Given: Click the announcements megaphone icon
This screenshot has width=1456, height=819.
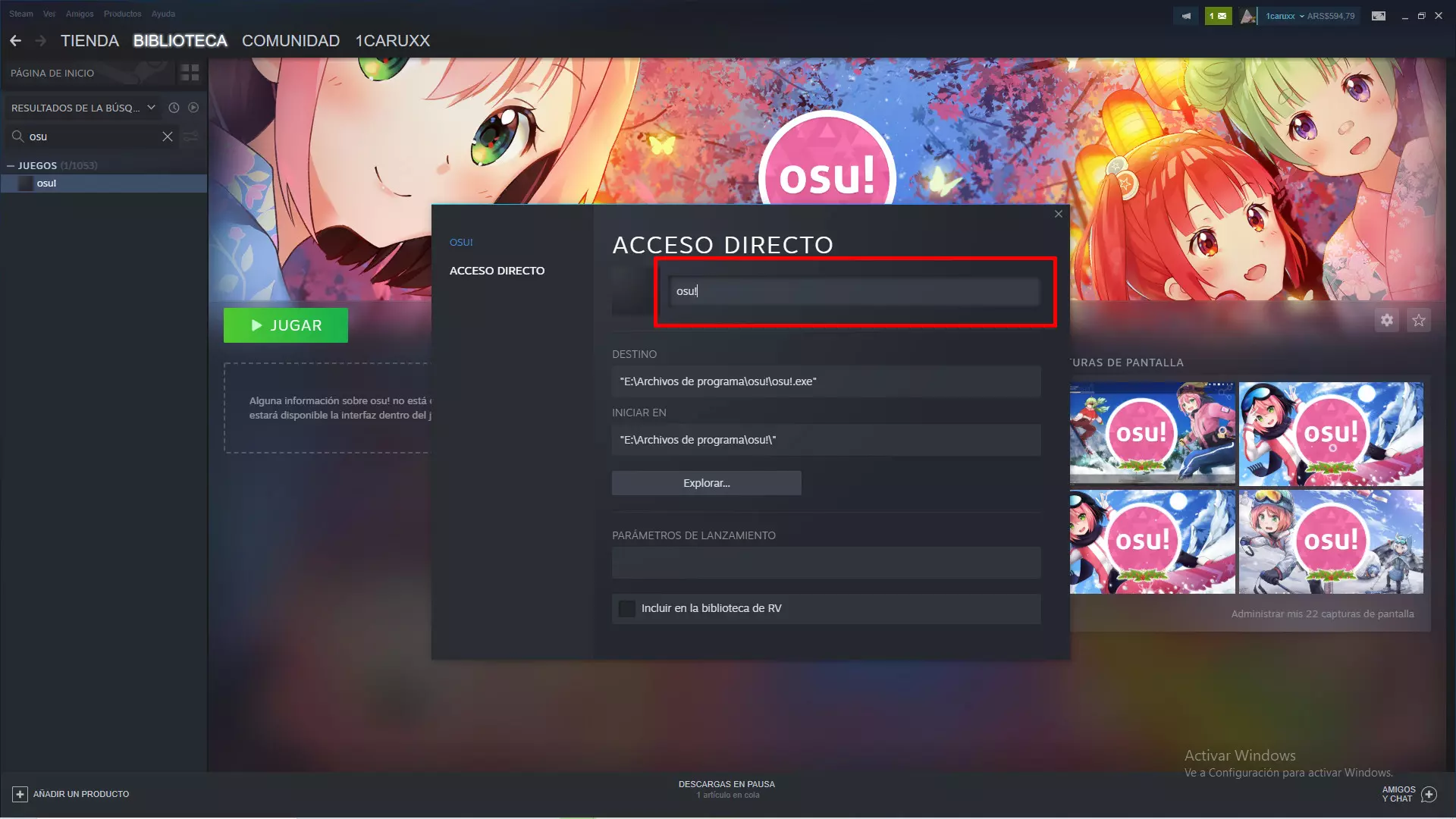Looking at the screenshot, I should pos(1186,16).
